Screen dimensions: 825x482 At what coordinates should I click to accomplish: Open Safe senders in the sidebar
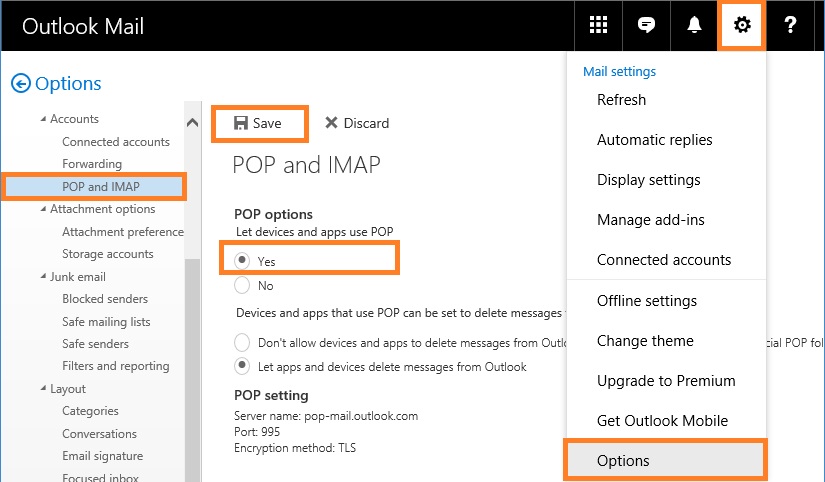(95, 344)
